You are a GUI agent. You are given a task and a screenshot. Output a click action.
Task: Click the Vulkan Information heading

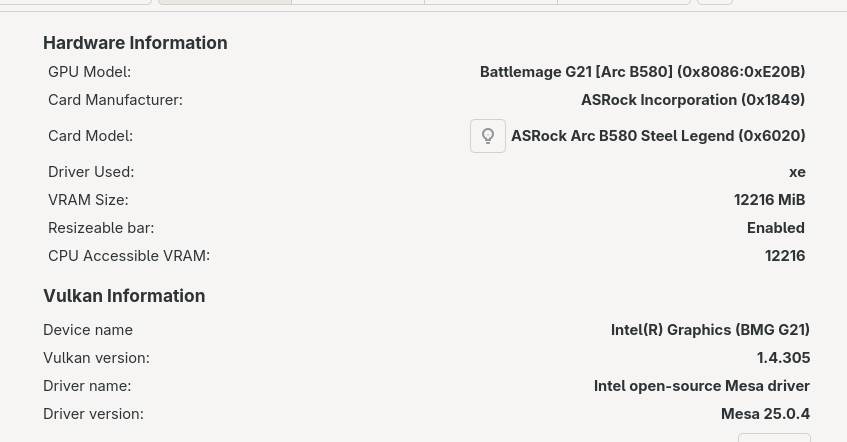pyautogui.click(x=124, y=296)
